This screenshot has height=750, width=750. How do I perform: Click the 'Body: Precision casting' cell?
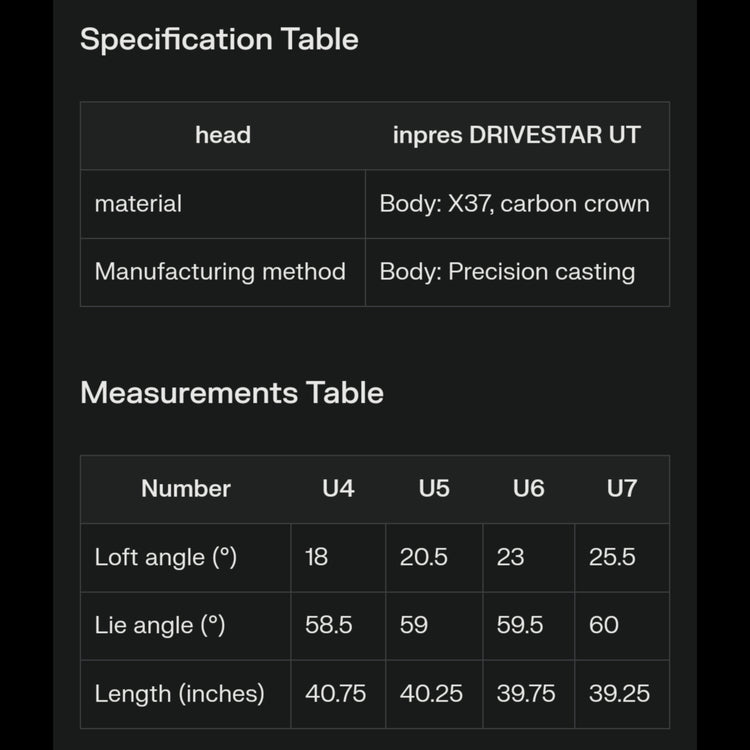pos(507,272)
